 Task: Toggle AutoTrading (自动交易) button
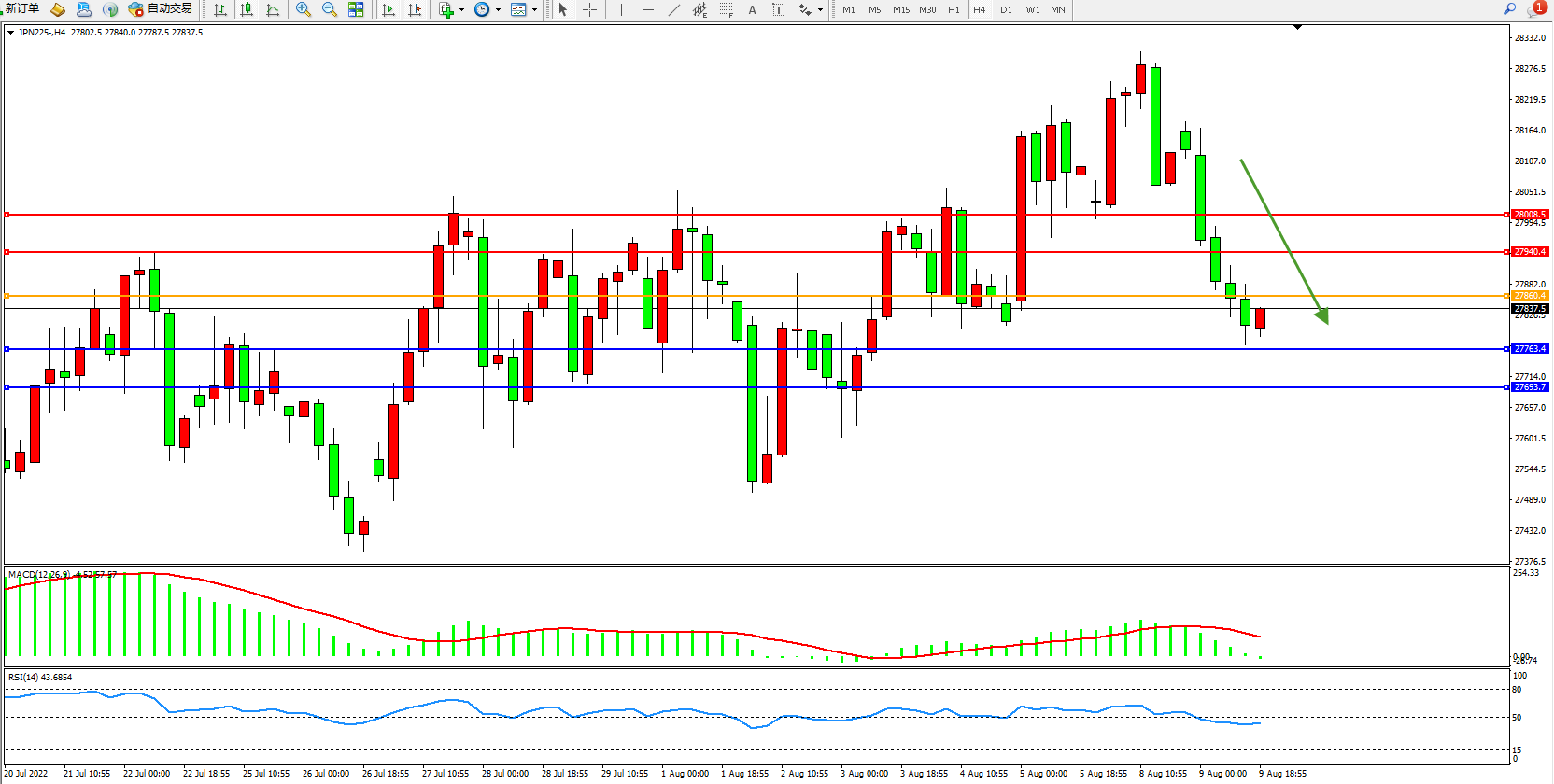(161, 9)
